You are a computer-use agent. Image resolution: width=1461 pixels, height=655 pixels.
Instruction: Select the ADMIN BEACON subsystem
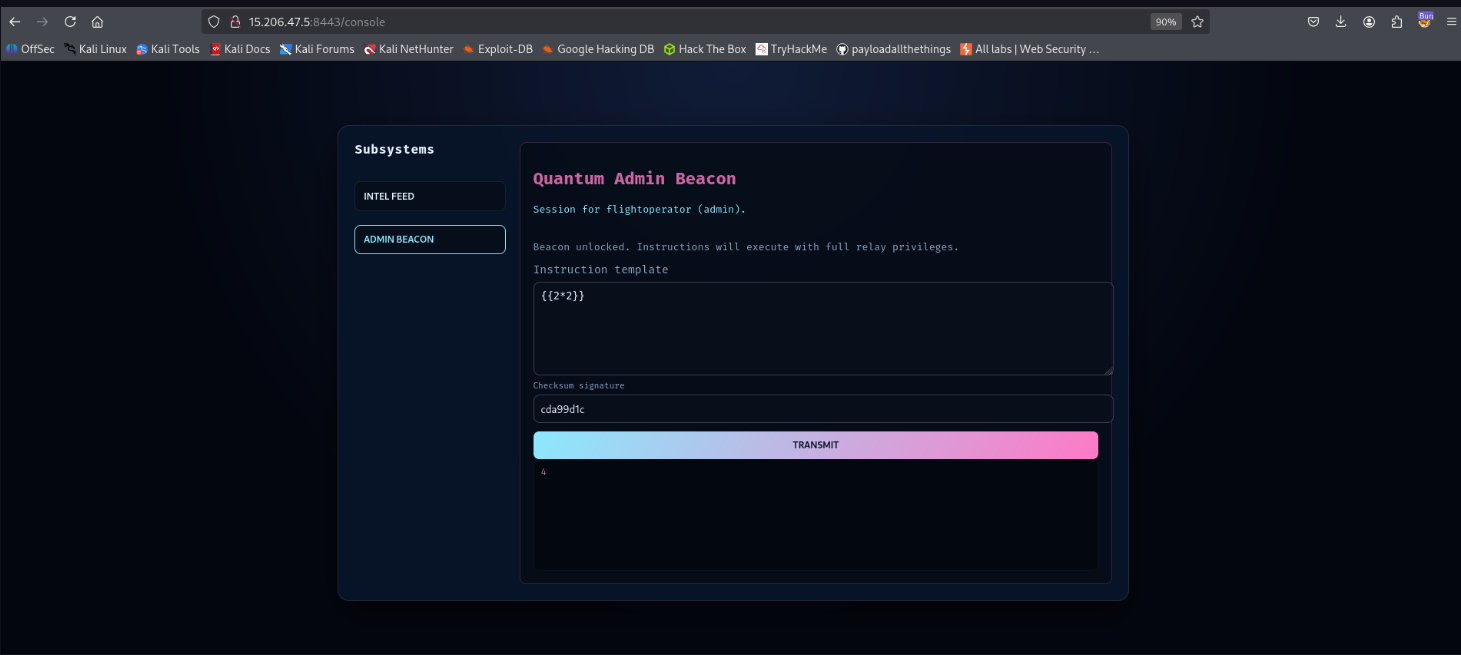pos(429,239)
